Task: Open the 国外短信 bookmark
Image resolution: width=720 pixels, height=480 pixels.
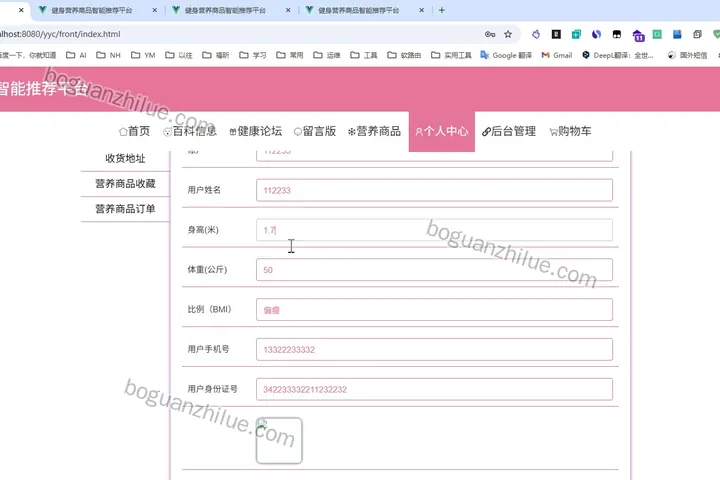Action: tap(687, 55)
